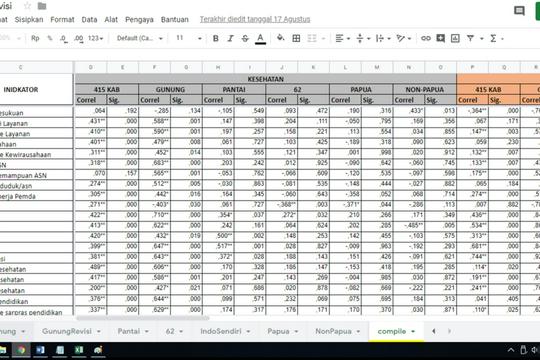This screenshot has width=540, height=360.
Task: Open the fill color bucket
Action: tap(280, 38)
